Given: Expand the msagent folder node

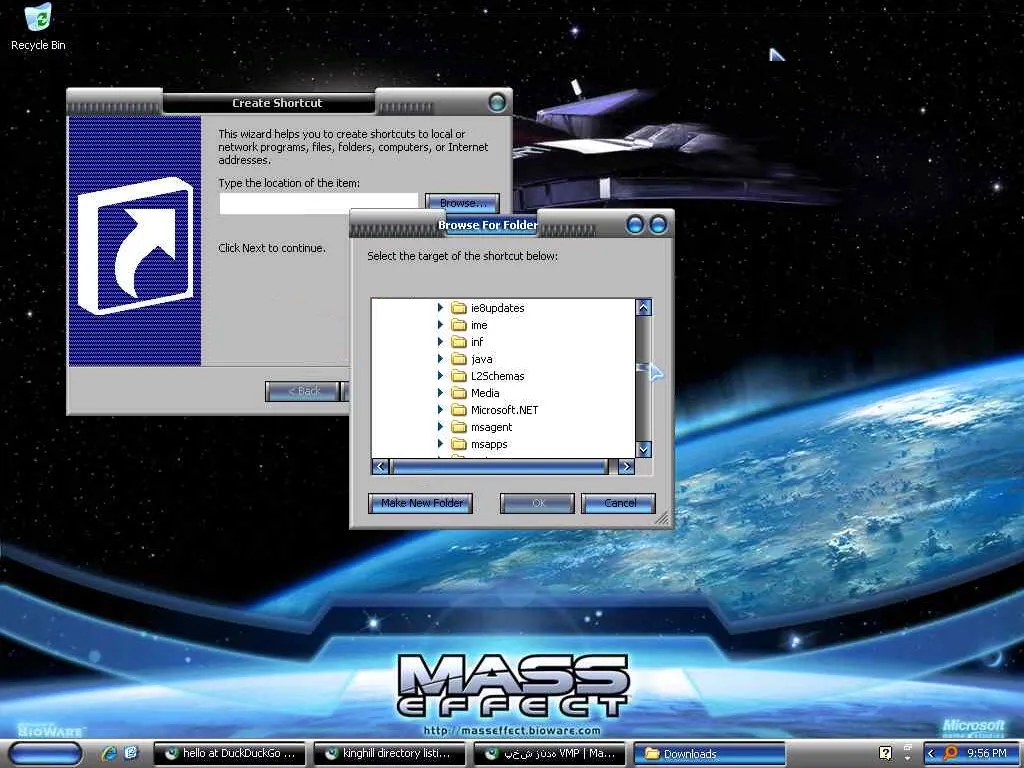Looking at the screenshot, I should click(440, 426).
